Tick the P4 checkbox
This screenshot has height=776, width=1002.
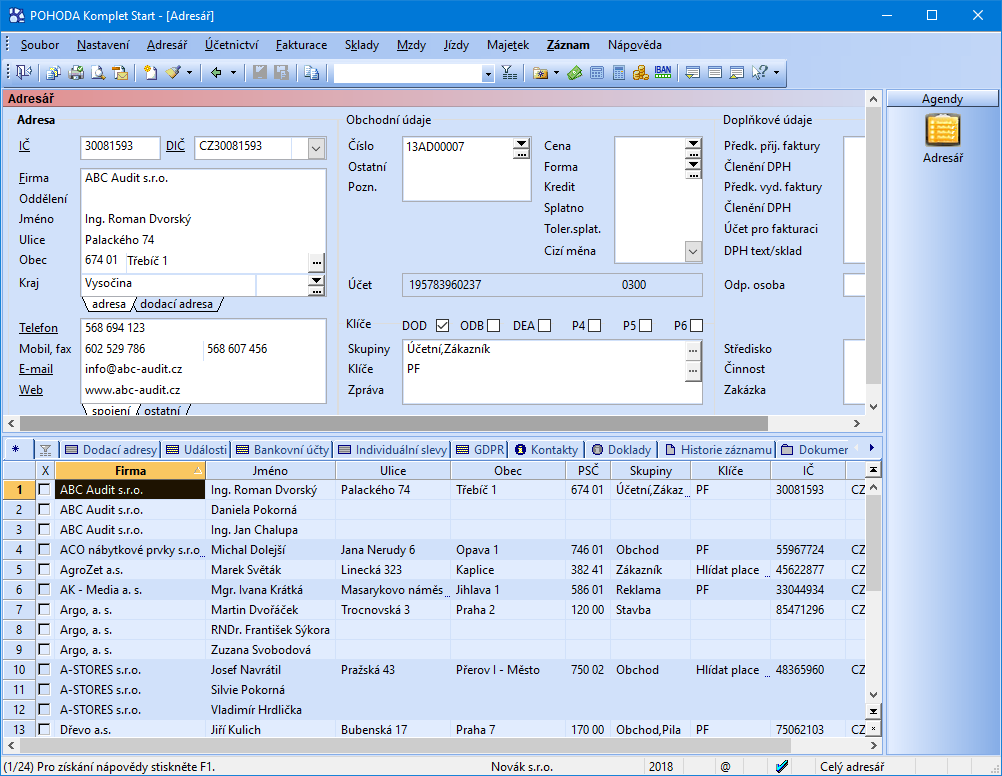[594, 326]
